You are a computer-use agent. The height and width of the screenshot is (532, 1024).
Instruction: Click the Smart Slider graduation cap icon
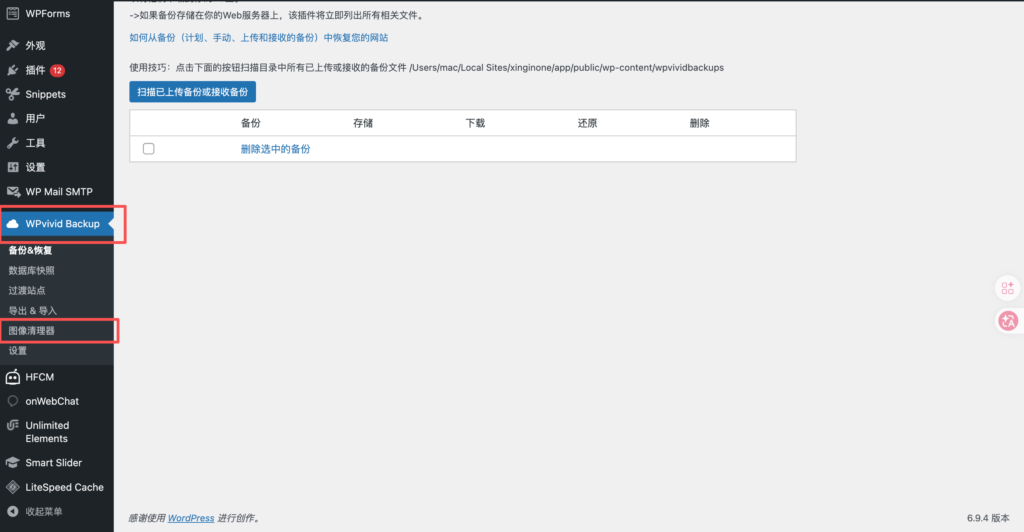tap(12, 463)
